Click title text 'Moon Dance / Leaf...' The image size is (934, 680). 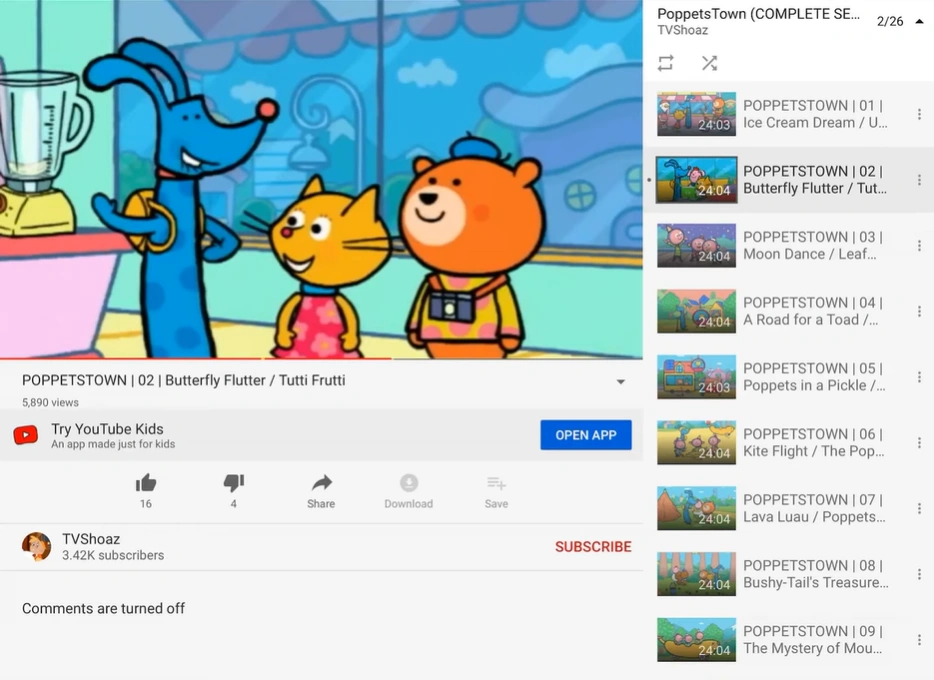(810, 254)
